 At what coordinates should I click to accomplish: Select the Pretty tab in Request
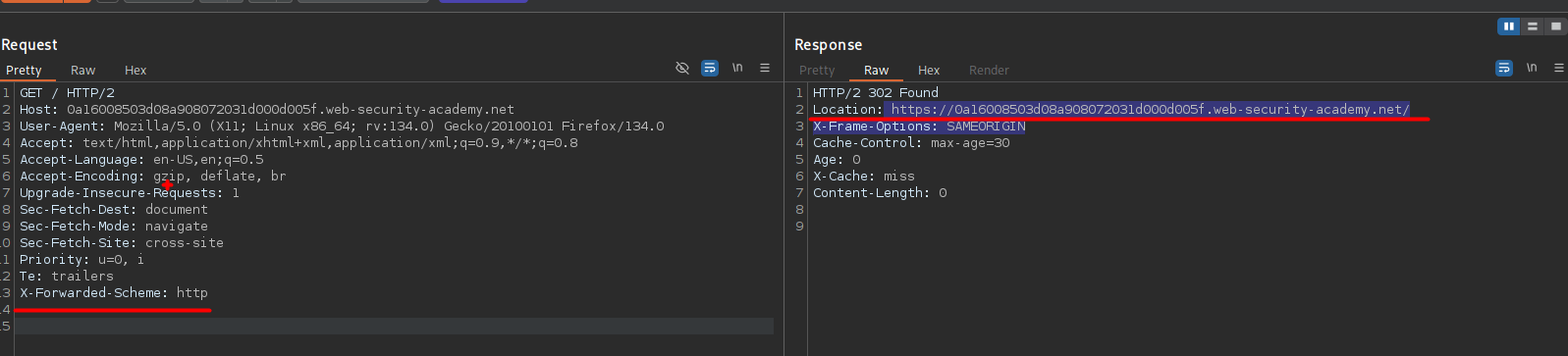pyautogui.click(x=24, y=70)
